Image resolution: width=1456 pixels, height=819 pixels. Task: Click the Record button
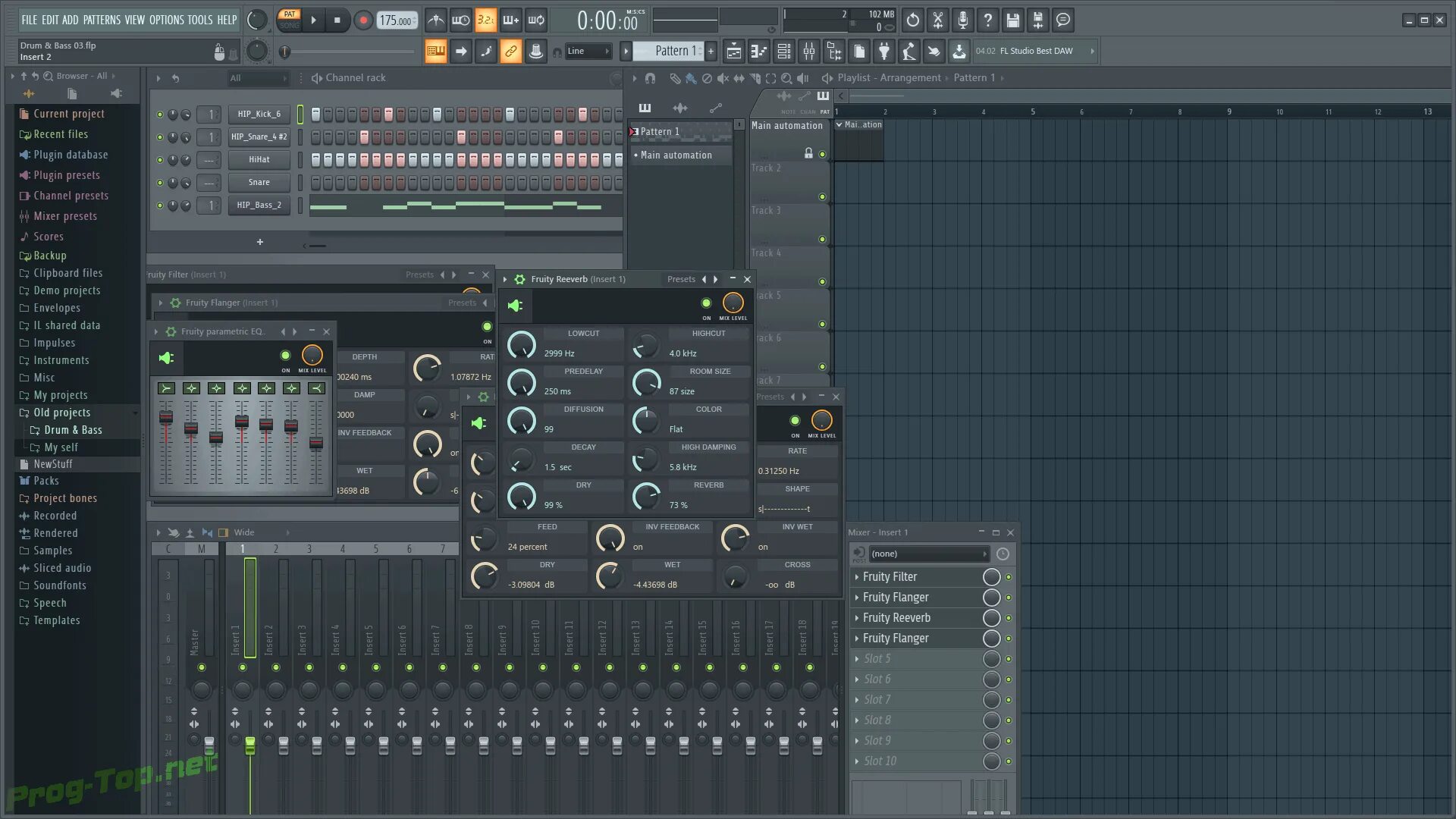pyautogui.click(x=363, y=20)
